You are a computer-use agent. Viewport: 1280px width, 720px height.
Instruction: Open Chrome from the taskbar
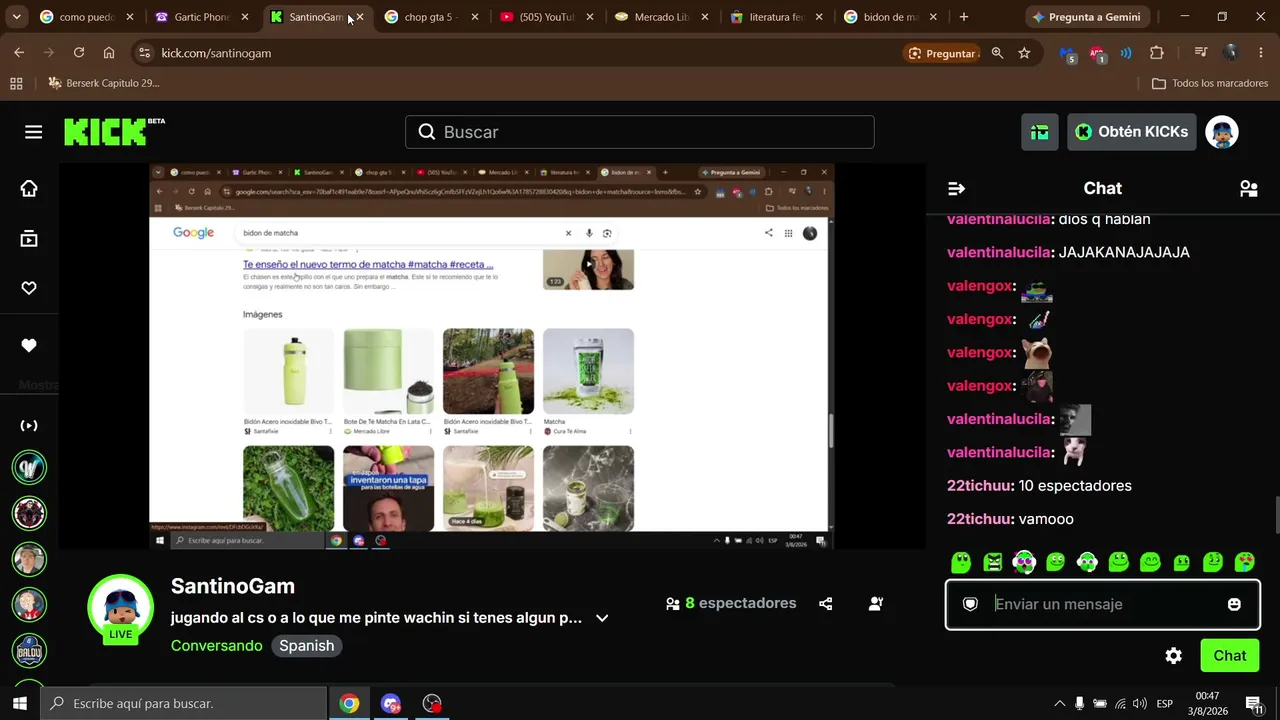[x=349, y=703]
